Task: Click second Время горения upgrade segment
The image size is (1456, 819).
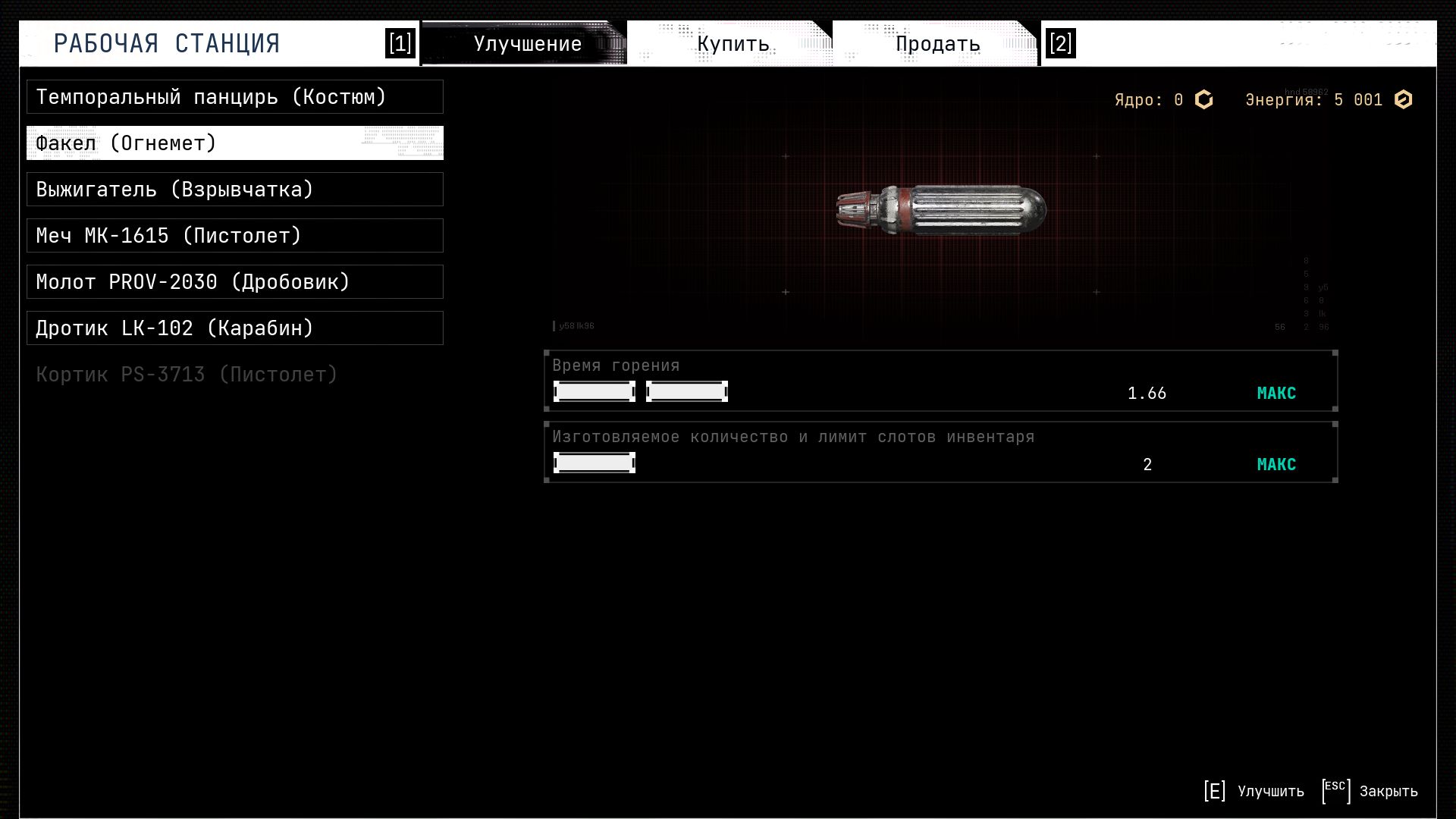Action: click(686, 391)
